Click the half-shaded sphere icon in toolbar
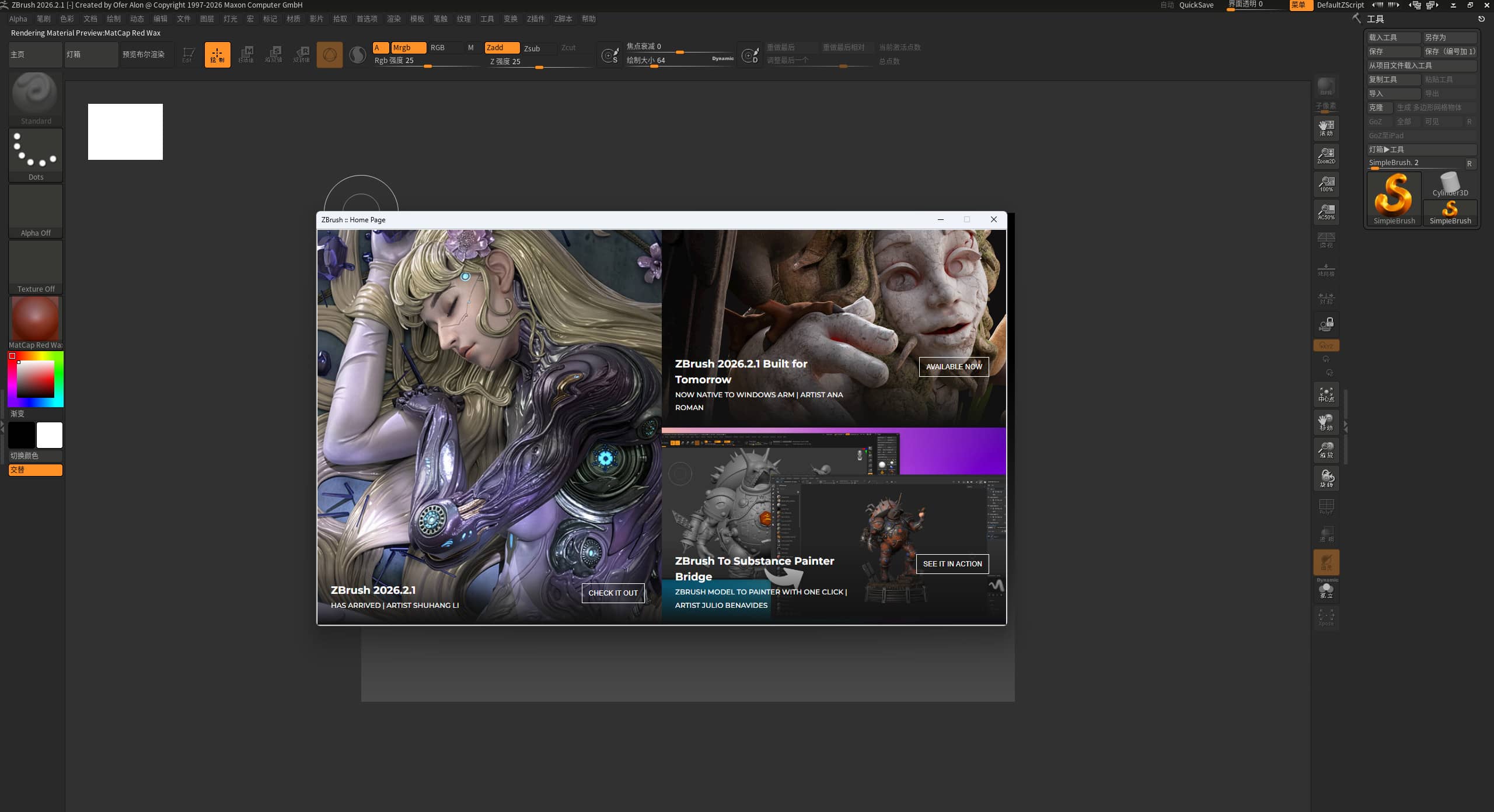The image size is (1494, 812). (x=358, y=55)
